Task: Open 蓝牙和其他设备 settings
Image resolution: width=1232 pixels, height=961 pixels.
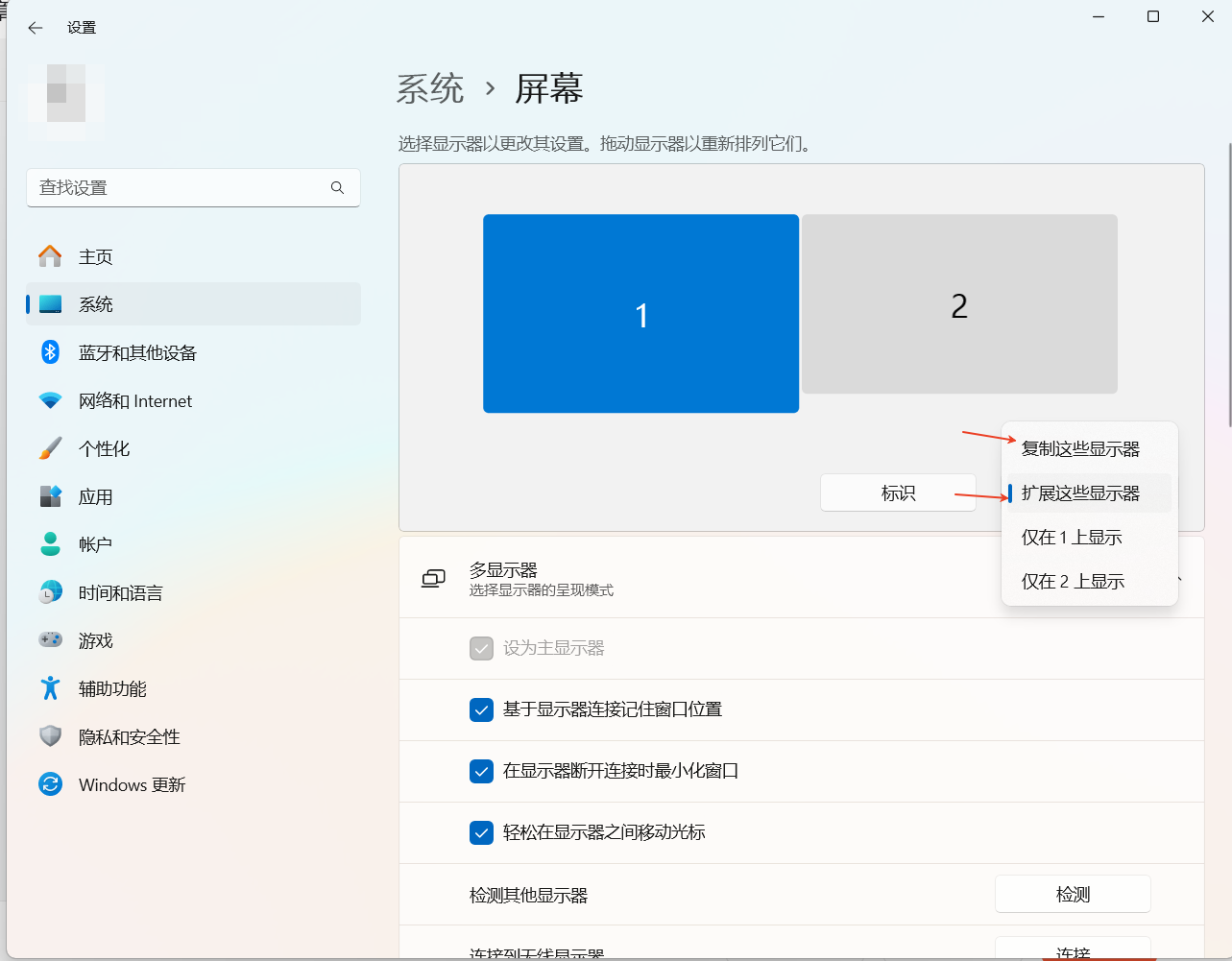Action: [x=193, y=352]
